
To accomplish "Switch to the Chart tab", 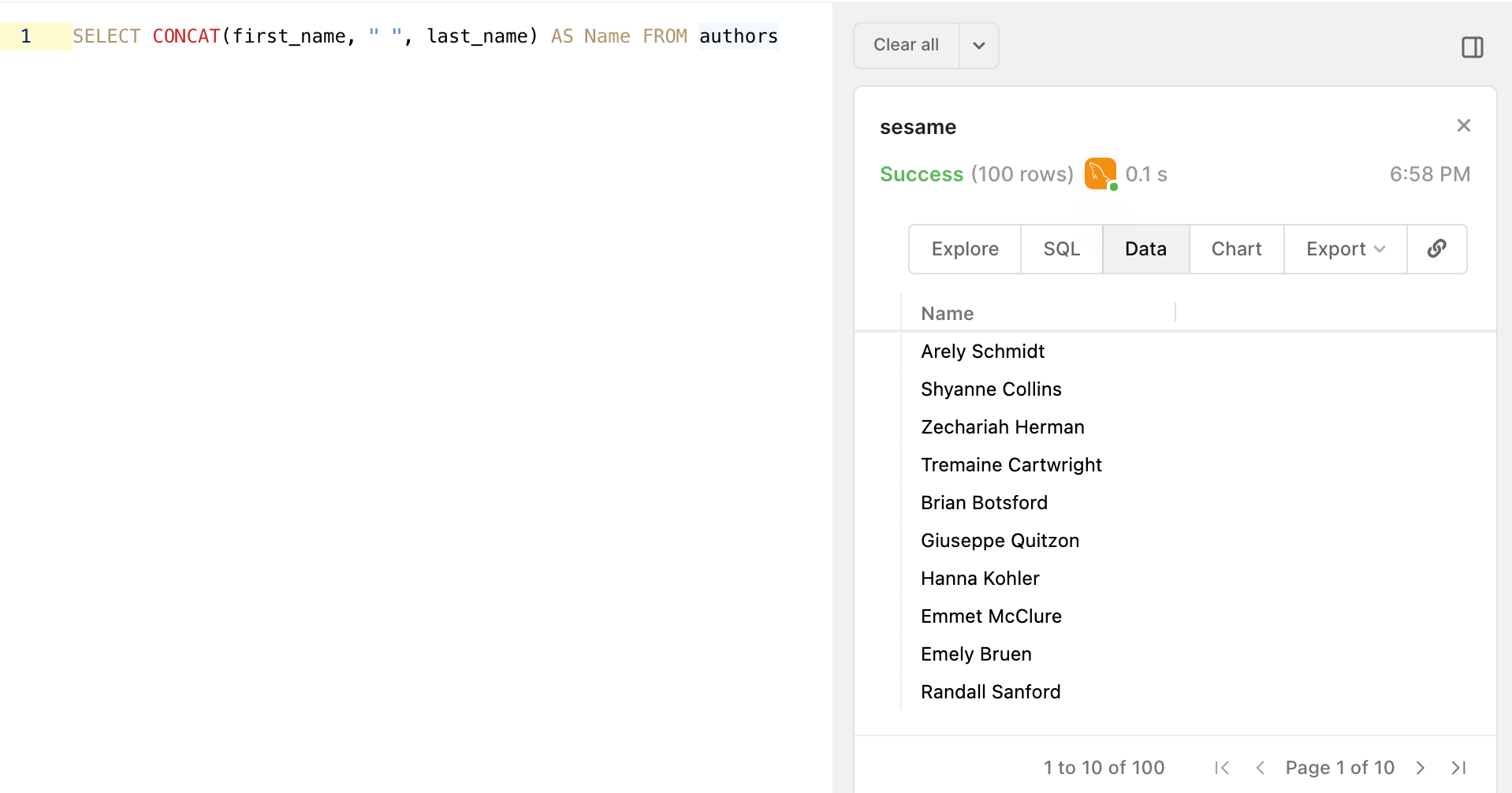I will point(1235,249).
